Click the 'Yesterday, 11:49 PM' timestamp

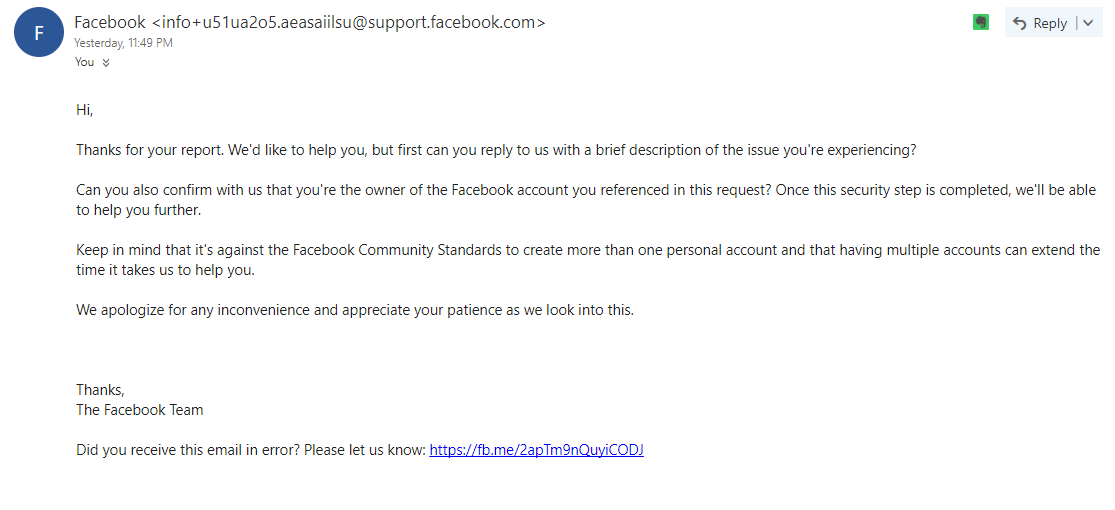(123, 43)
